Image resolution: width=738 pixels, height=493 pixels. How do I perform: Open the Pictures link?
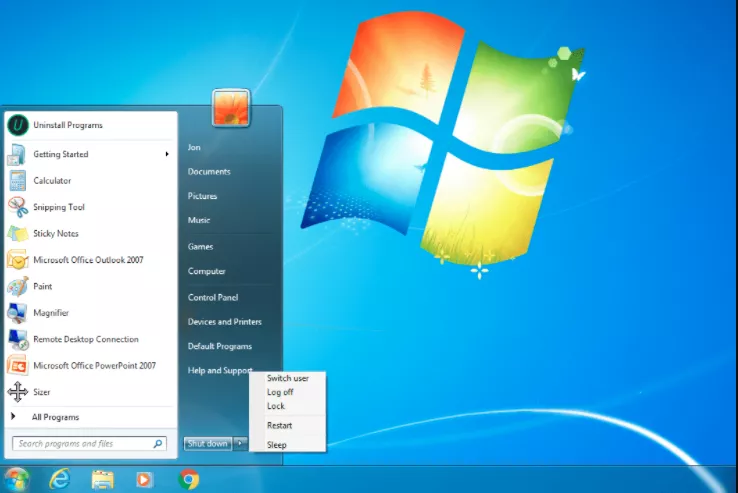[x=202, y=196]
